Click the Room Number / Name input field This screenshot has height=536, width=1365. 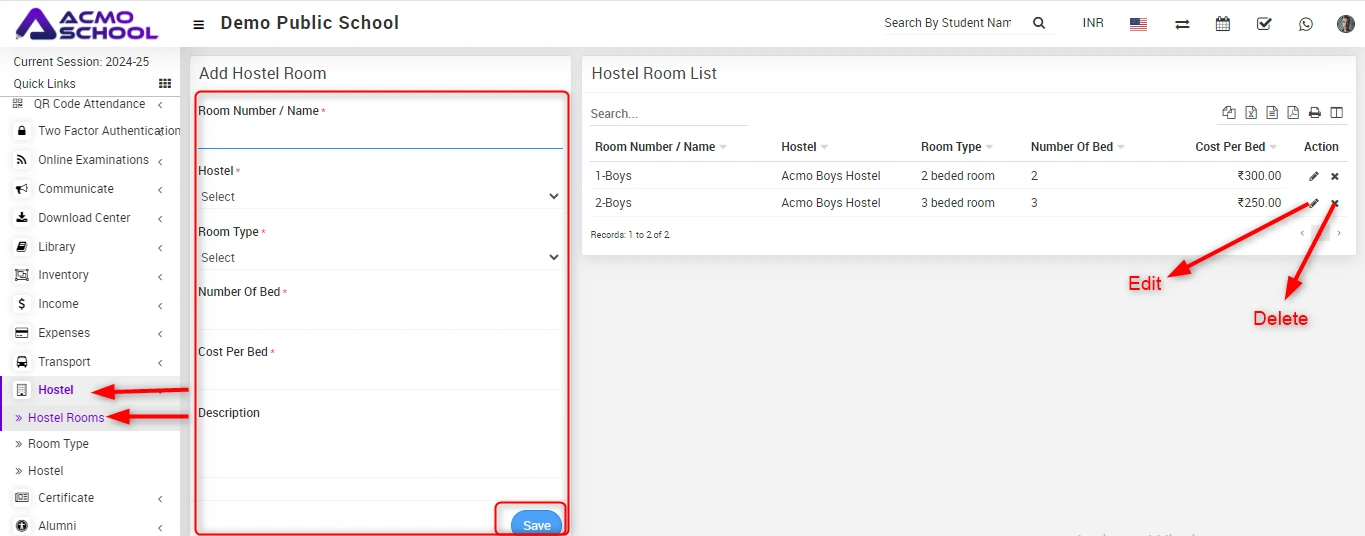pos(379,136)
